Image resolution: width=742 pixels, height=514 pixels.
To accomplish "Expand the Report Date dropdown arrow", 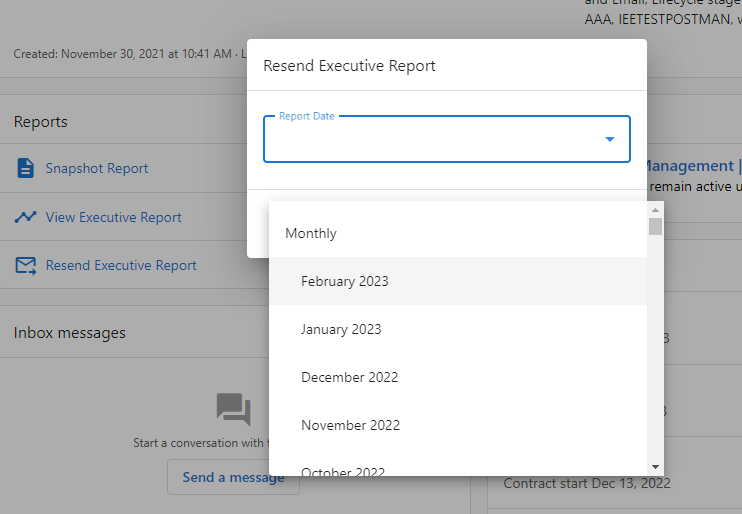I will point(610,139).
